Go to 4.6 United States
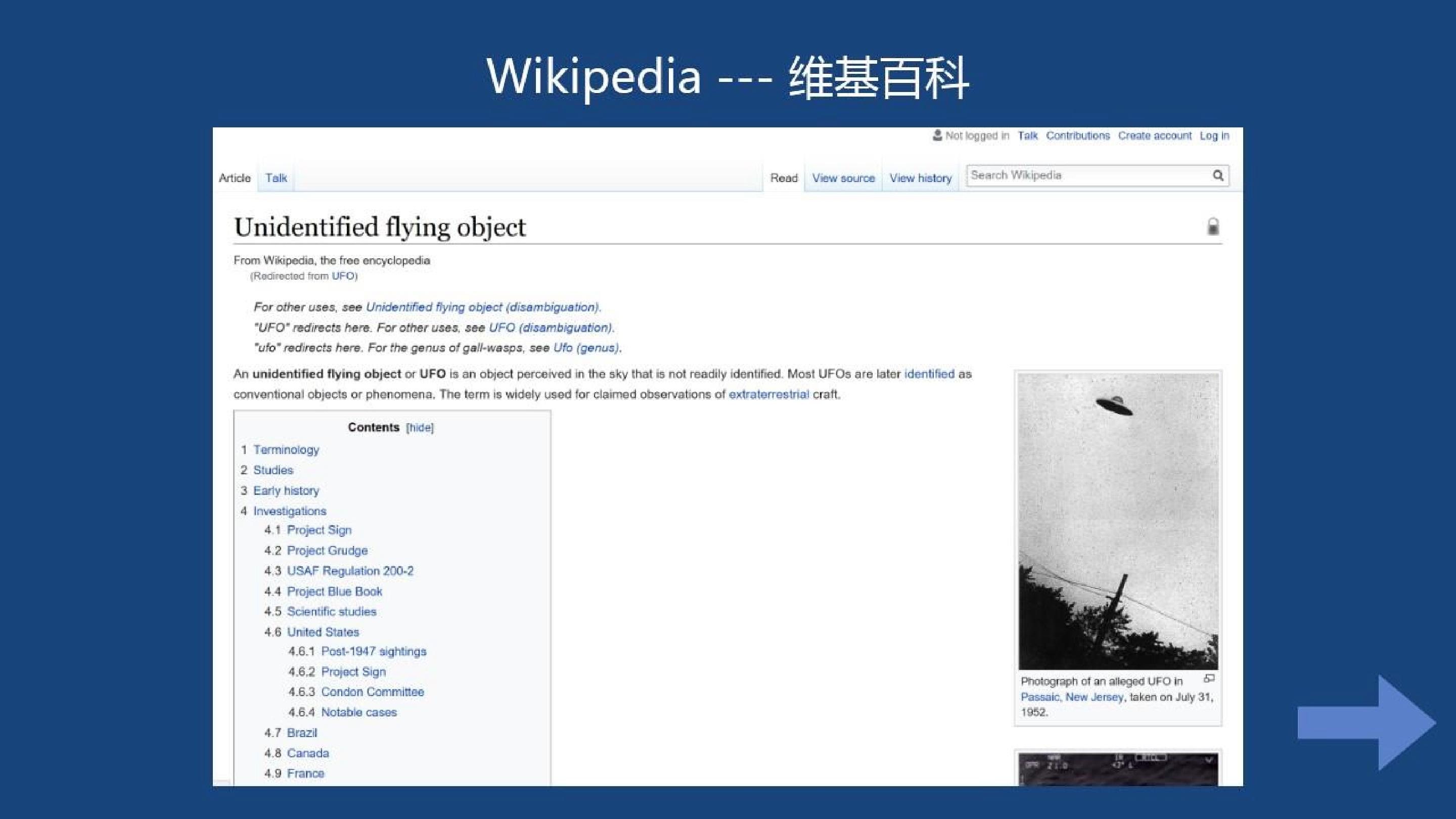Viewport: 1456px width, 819px height. (x=323, y=632)
